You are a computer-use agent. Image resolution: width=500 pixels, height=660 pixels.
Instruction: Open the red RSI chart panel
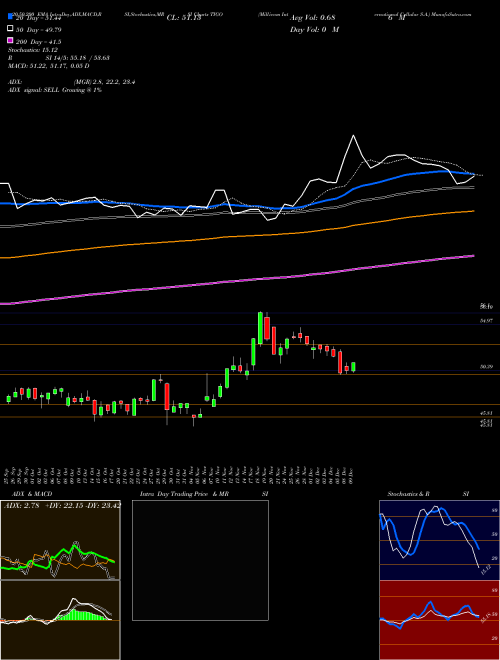point(439,620)
